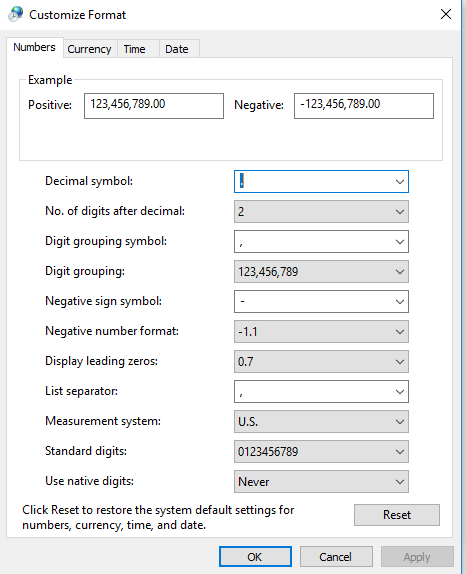Open the Standard digits dropdown
Screen dimensions: 466x574
click(321, 452)
